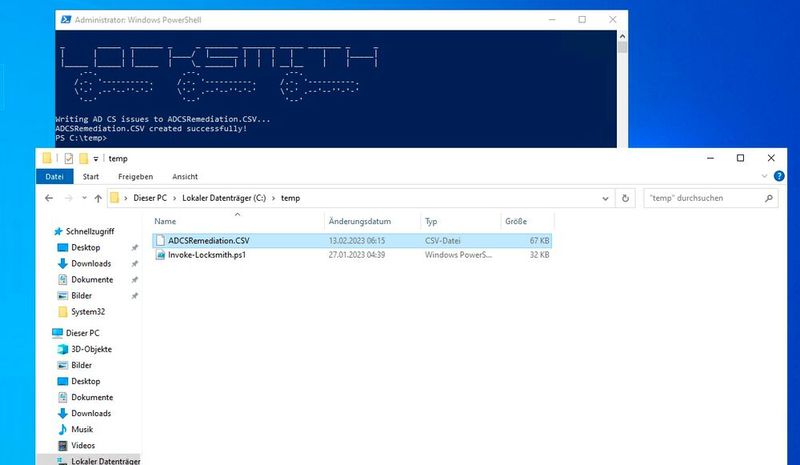Click the 67 KB size cell

539,240
